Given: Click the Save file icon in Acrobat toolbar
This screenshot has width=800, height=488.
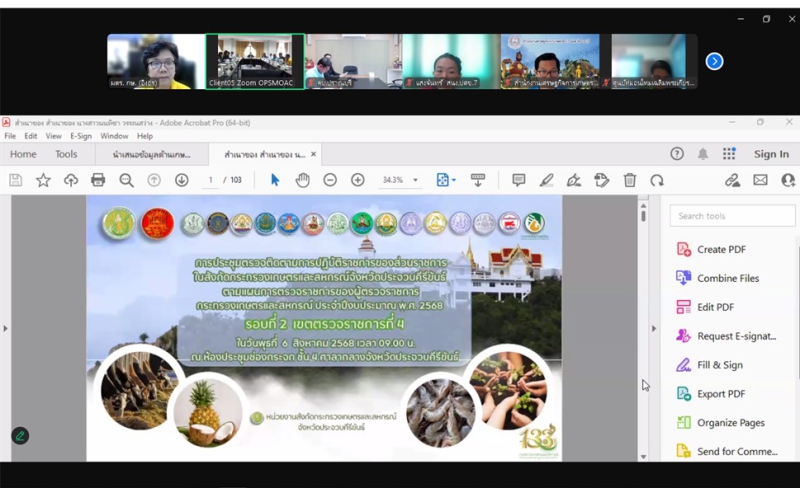Looking at the screenshot, I should coord(16,180).
